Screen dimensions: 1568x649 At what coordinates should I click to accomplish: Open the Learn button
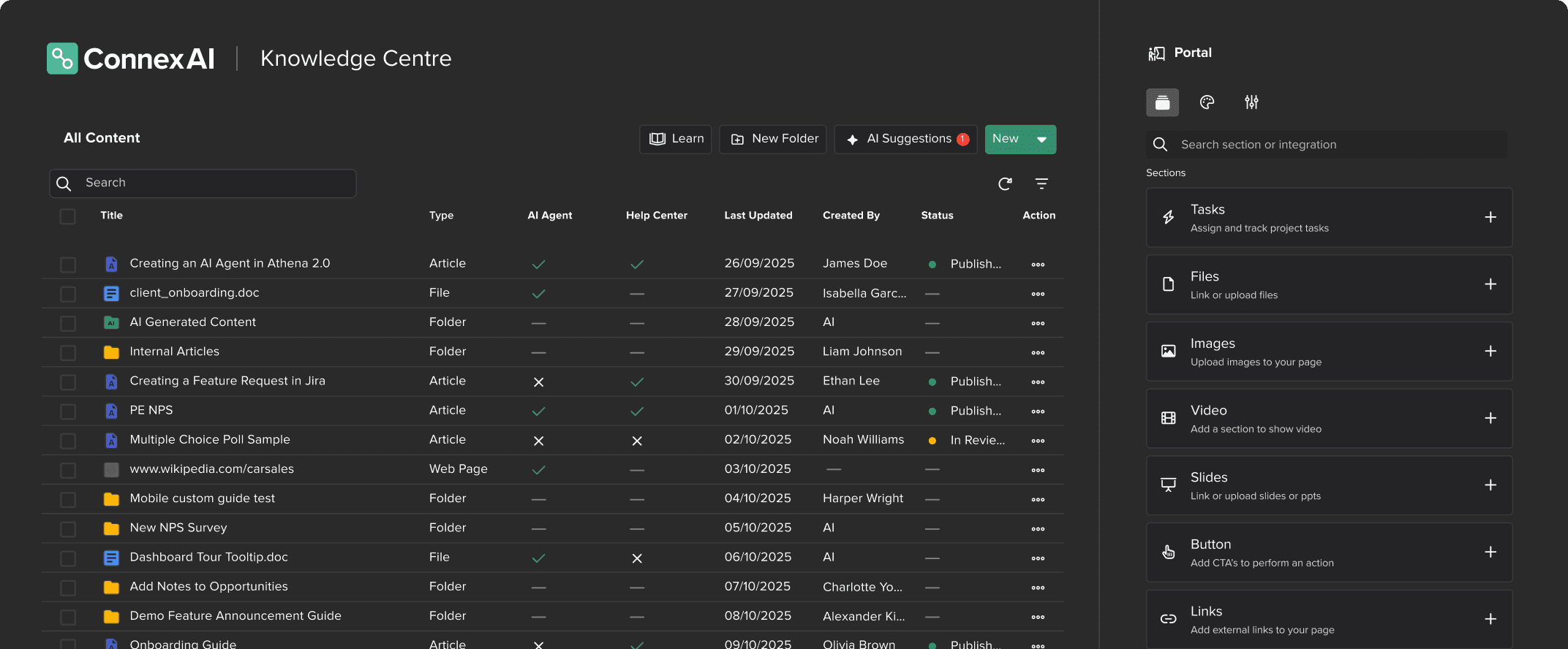point(676,139)
